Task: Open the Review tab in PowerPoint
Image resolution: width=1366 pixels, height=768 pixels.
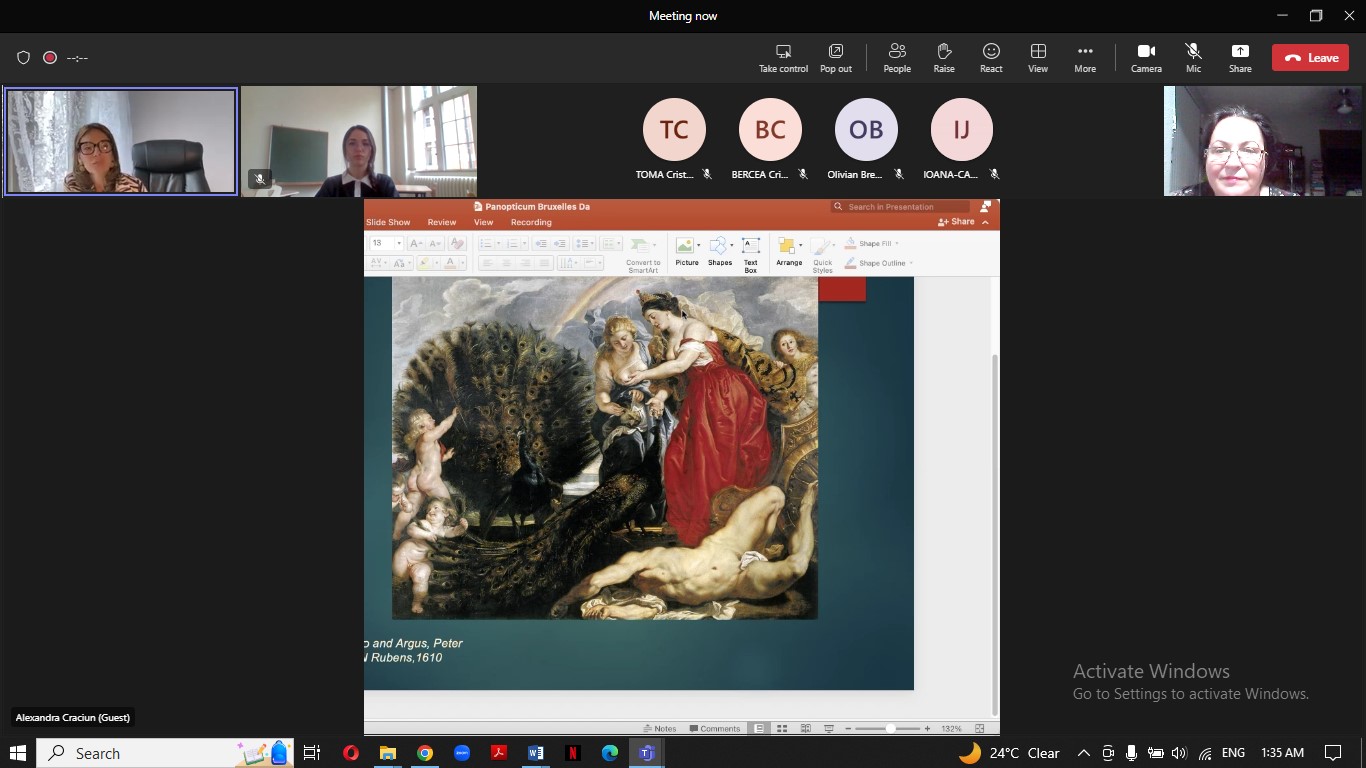Action: coord(442,222)
